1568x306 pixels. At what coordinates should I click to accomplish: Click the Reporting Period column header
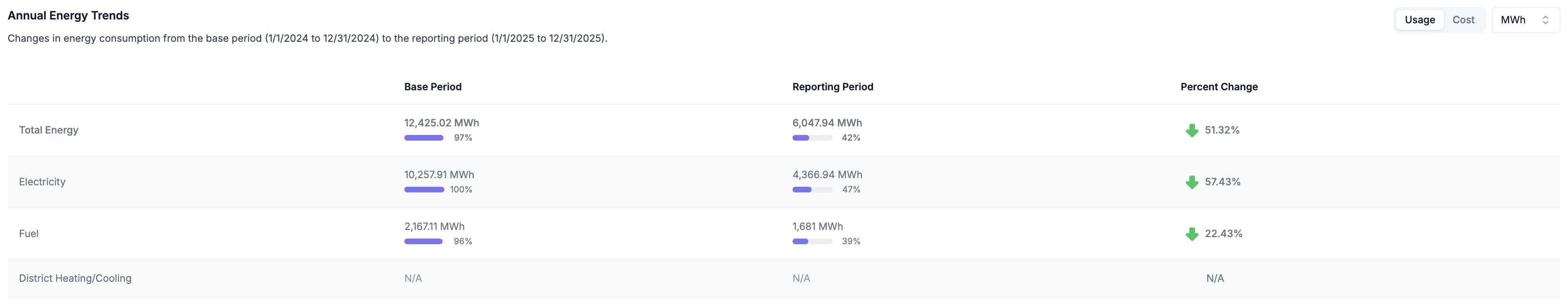[x=832, y=87]
